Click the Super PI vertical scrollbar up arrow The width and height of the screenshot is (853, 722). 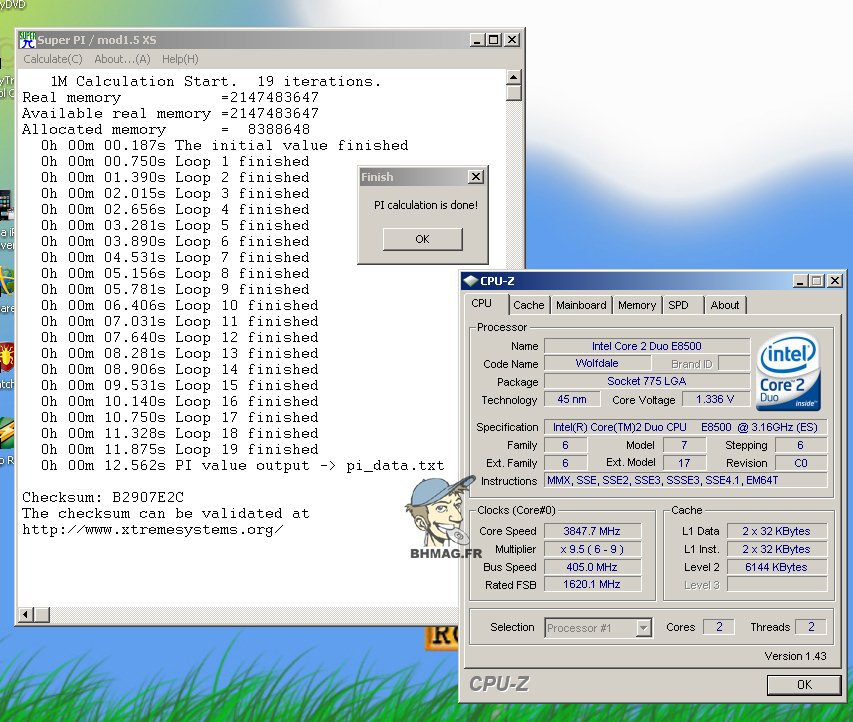pos(513,77)
